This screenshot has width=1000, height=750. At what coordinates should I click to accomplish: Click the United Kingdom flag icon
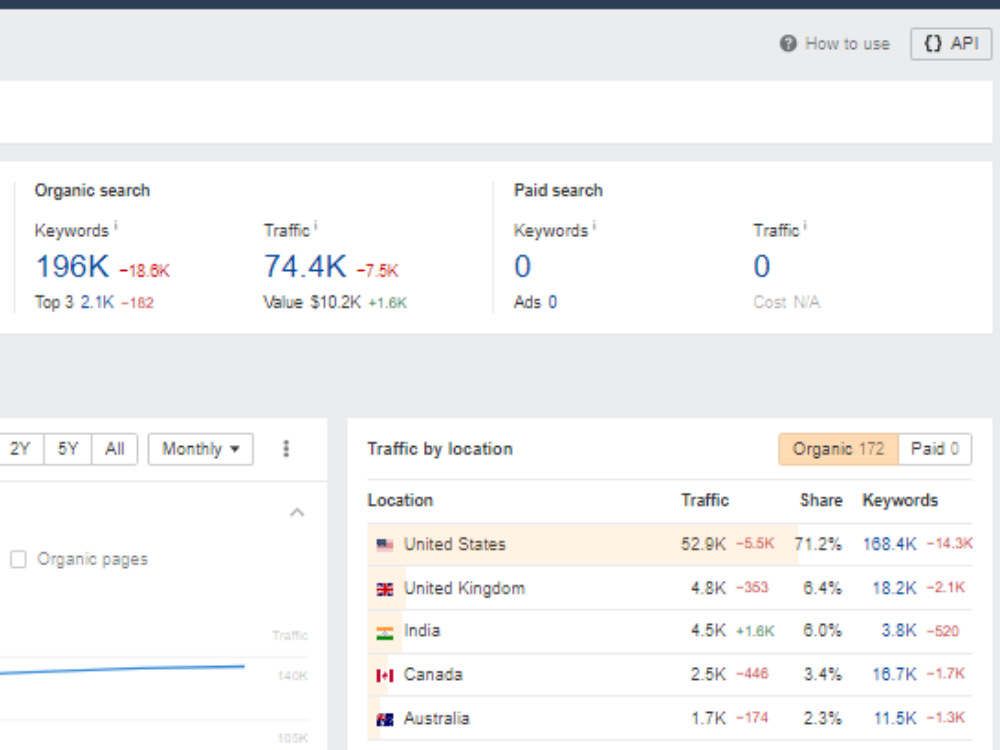pyautogui.click(x=385, y=589)
